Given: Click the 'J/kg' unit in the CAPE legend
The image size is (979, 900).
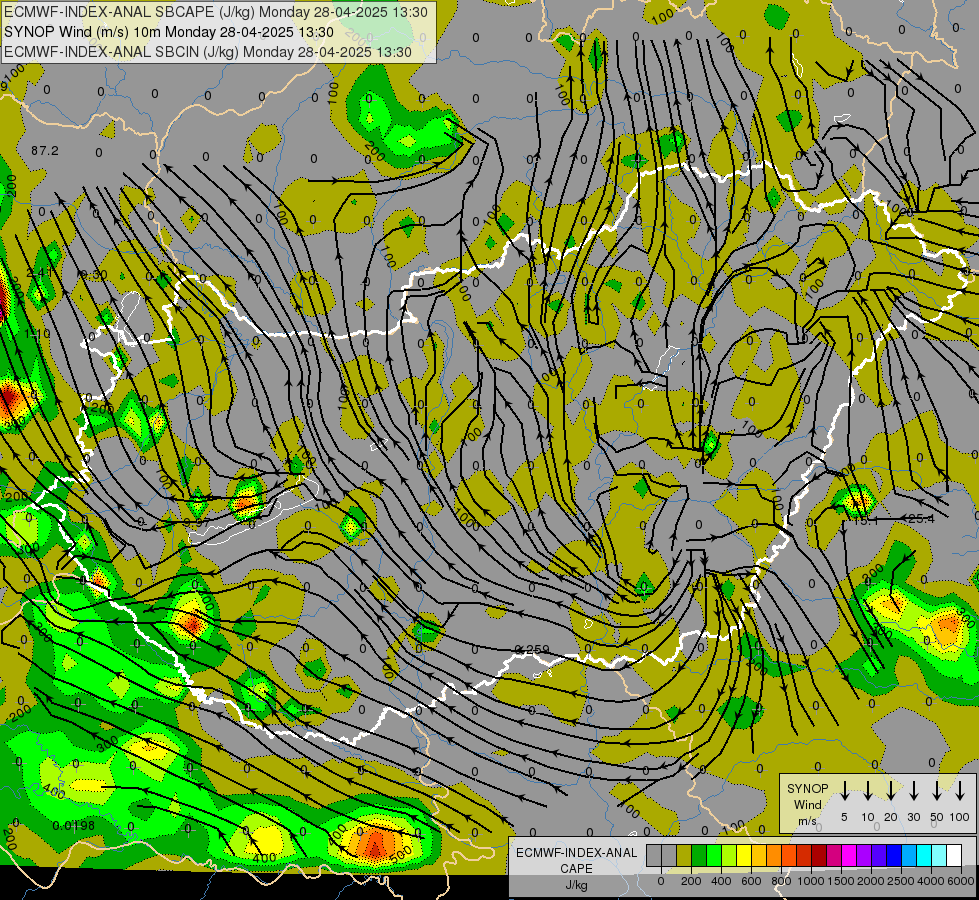Looking at the screenshot, I should pyautogui.click(x=576, y=885).
